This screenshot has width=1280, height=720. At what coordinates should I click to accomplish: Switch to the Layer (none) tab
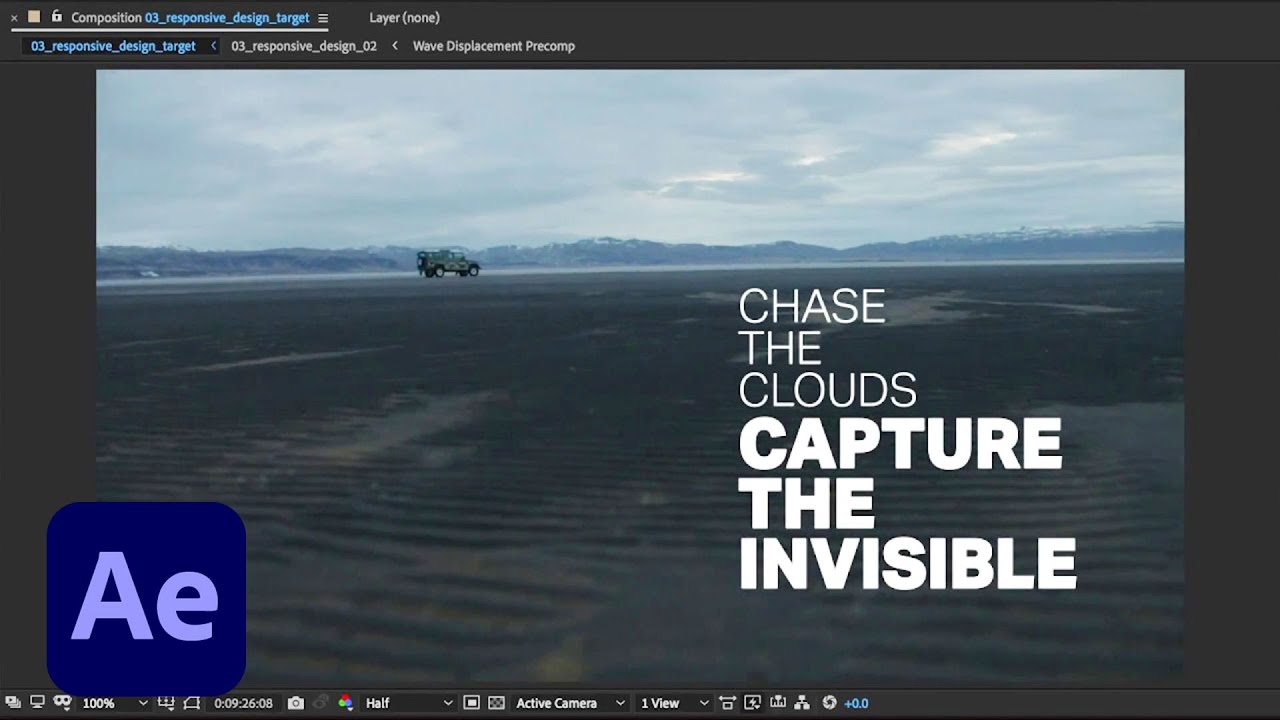pyautogui.click(x=404, y=18)
